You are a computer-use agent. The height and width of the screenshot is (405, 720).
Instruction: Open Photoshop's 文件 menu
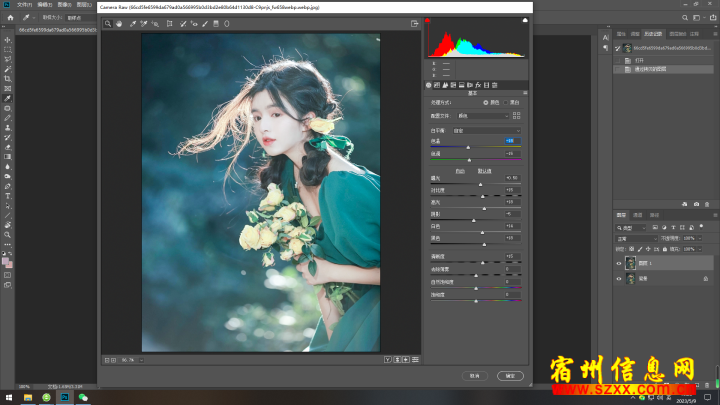tap(24, 5)
